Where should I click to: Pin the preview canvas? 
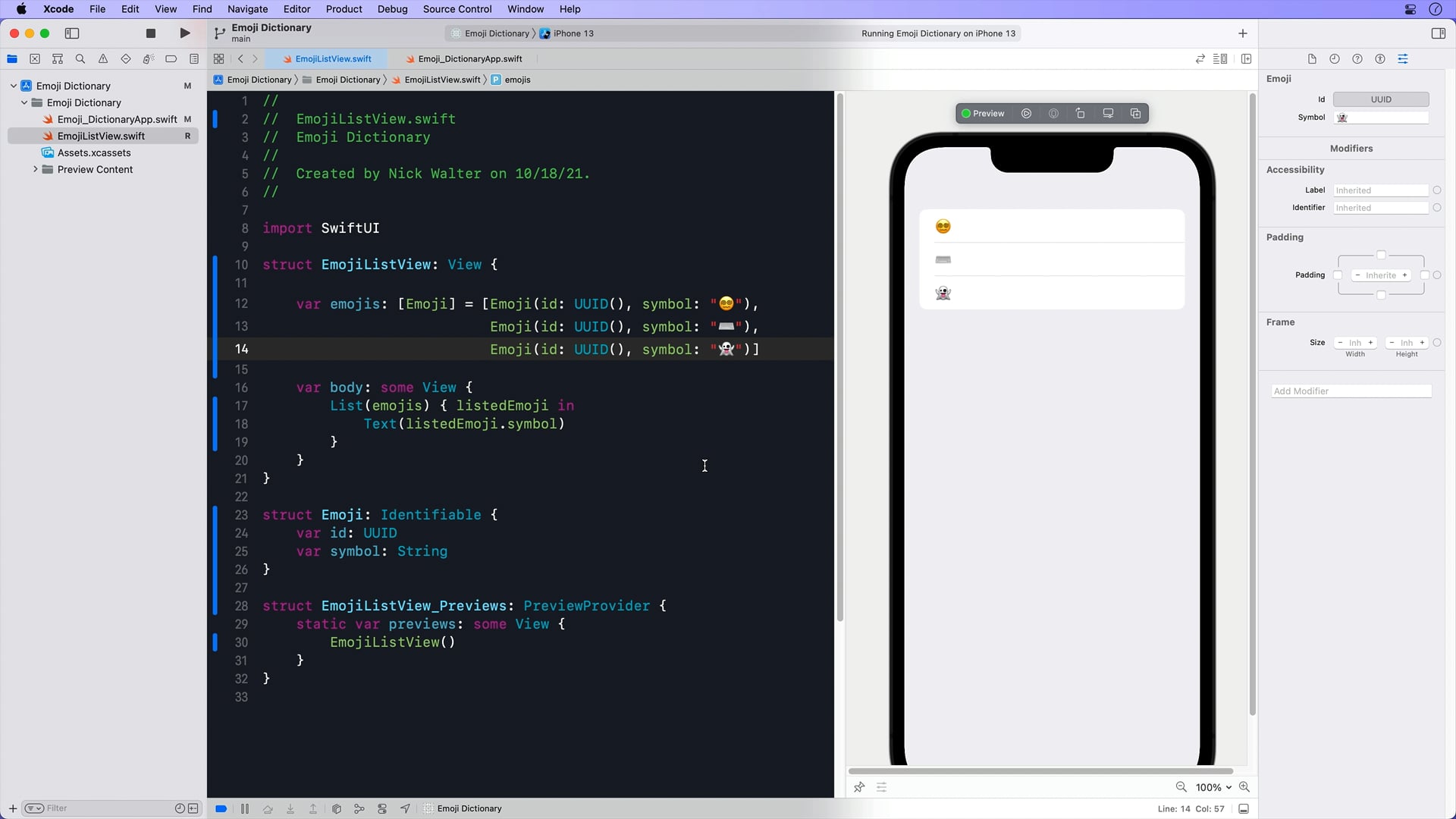[858, 787]
